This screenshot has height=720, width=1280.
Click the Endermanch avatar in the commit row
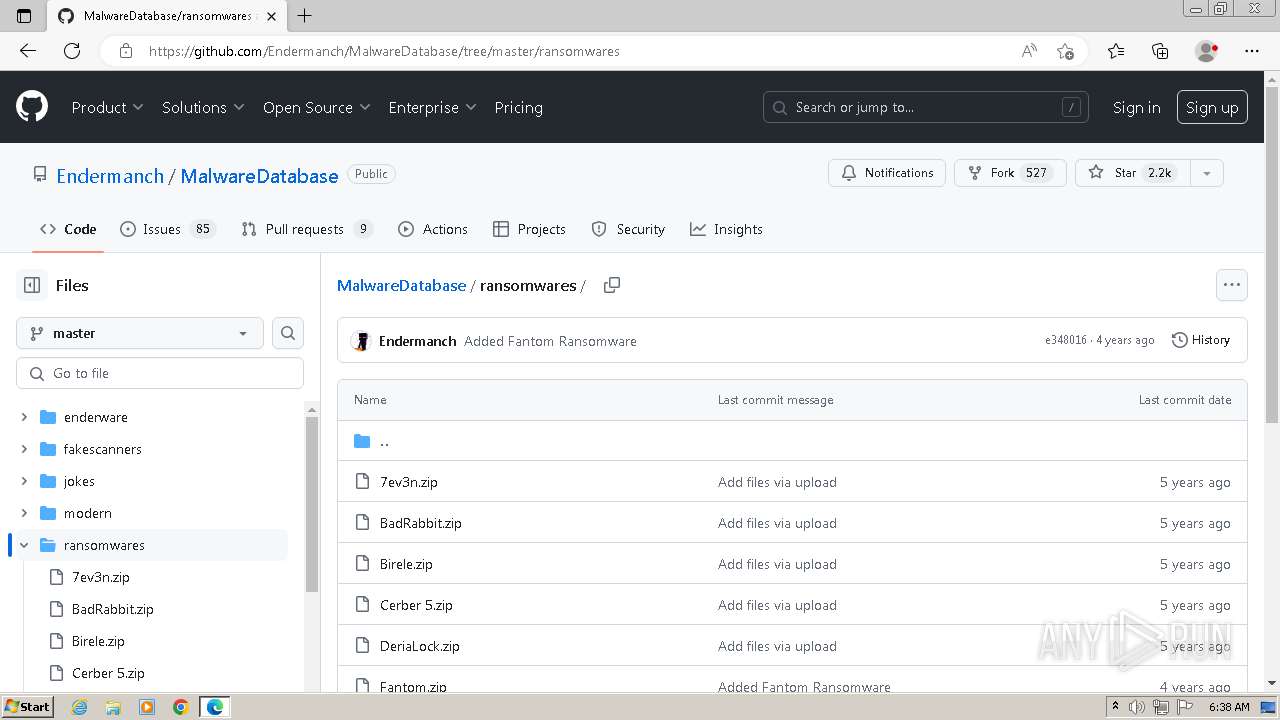[x=361, y=341]
